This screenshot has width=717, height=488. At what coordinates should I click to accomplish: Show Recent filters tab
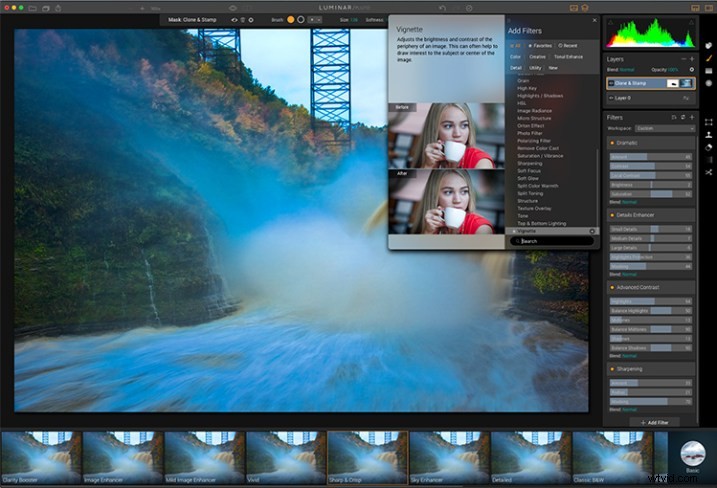point(568,46)
